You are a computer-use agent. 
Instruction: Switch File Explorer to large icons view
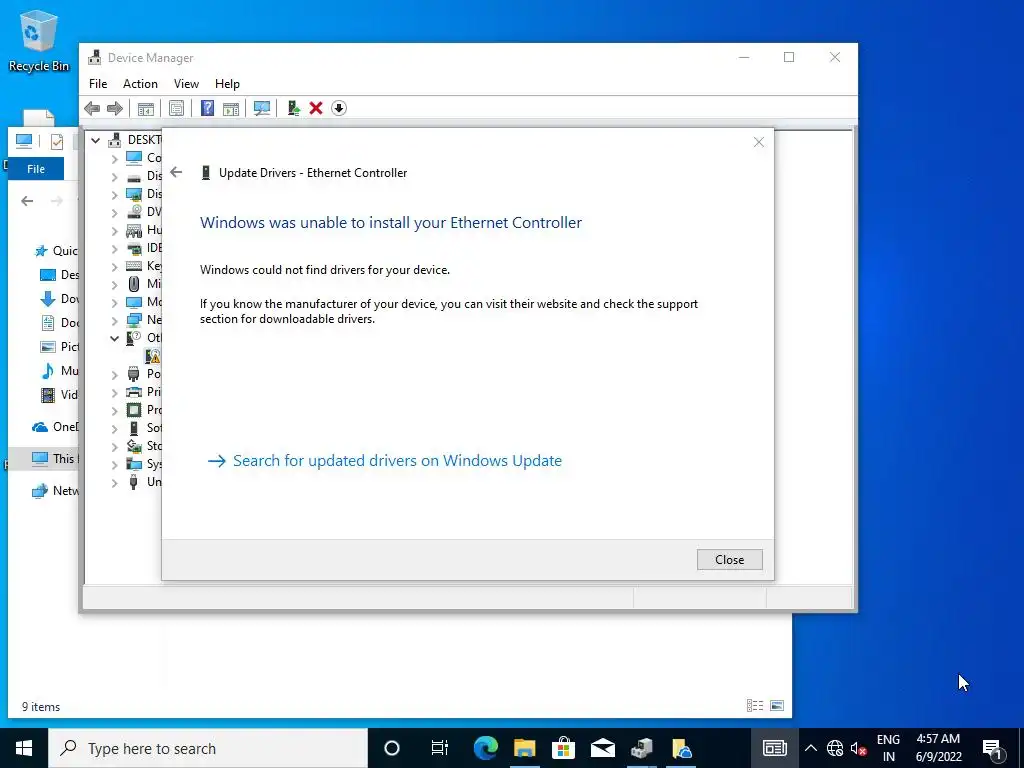[776, 705]
